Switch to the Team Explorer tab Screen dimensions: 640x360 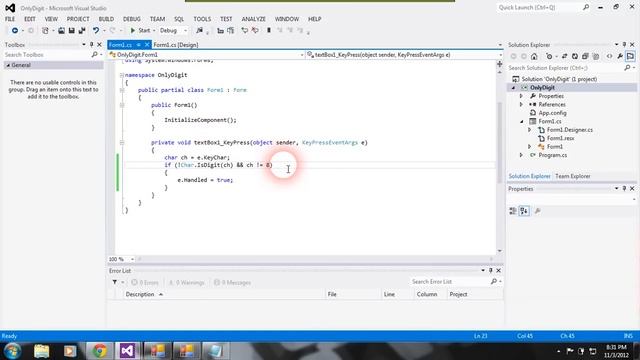point(573,176)
